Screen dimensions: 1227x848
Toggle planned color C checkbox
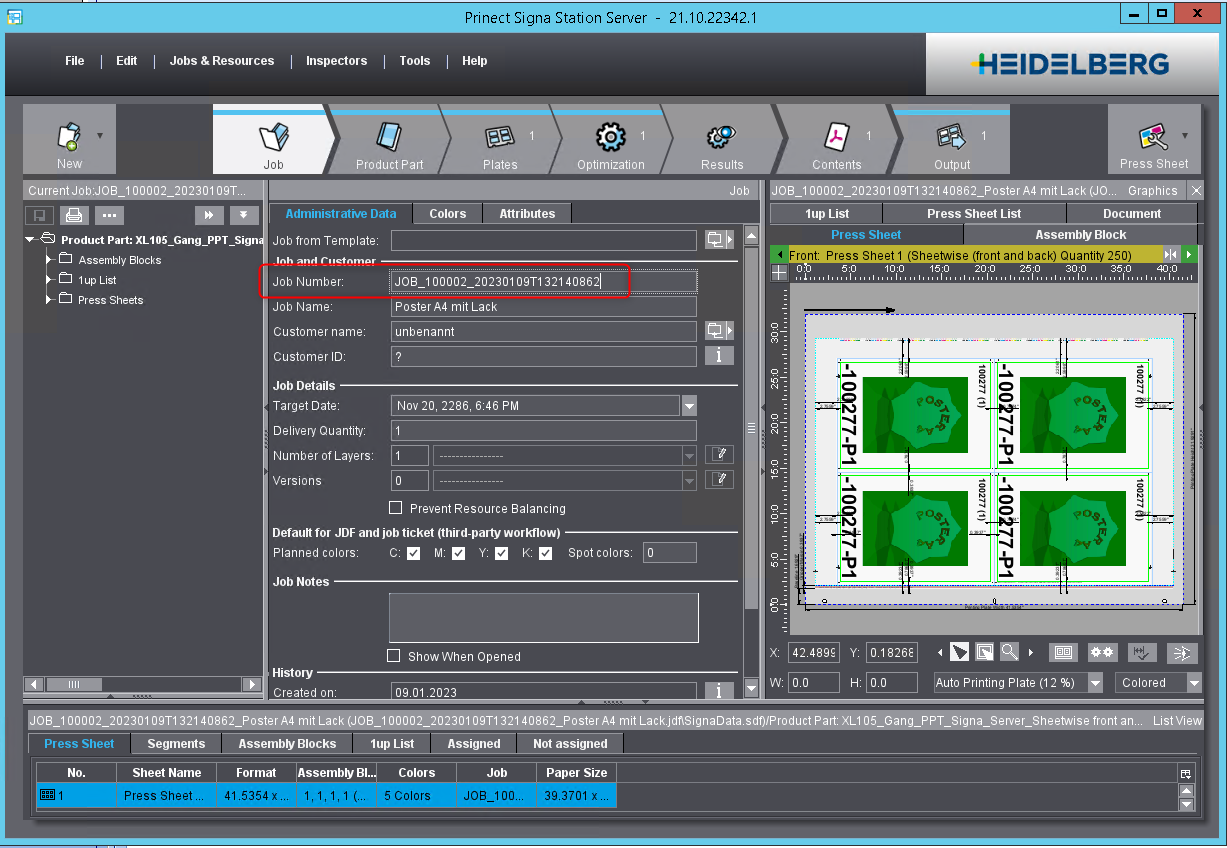pyautogui.click(x=413, y=553)
